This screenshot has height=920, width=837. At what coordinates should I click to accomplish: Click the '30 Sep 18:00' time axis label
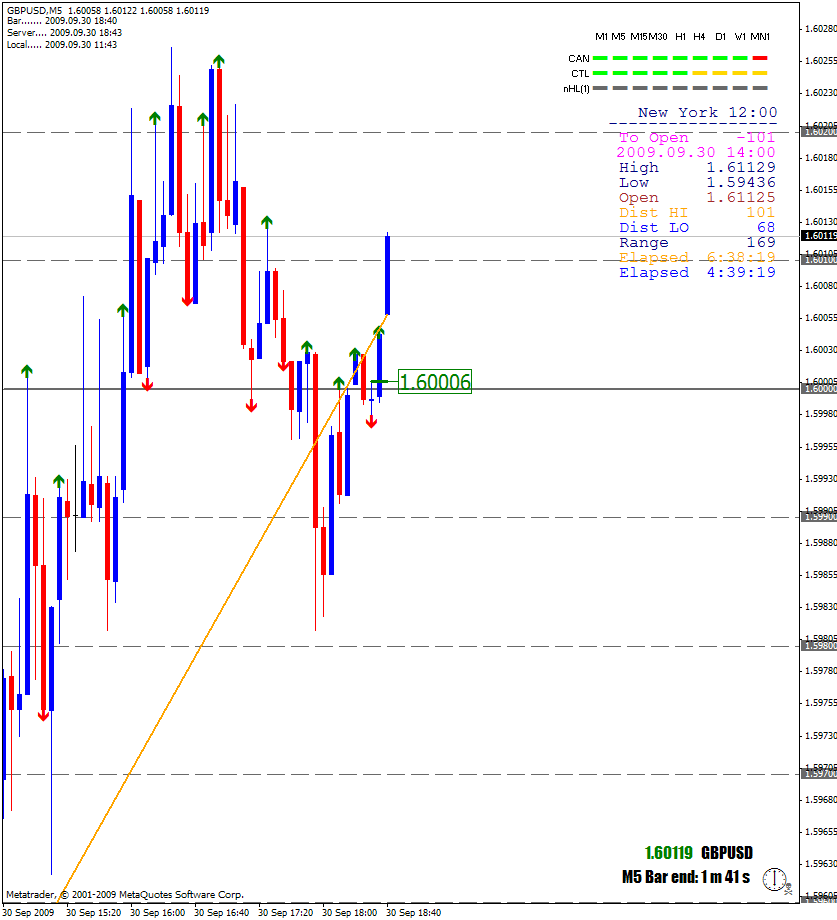(349, 912)
